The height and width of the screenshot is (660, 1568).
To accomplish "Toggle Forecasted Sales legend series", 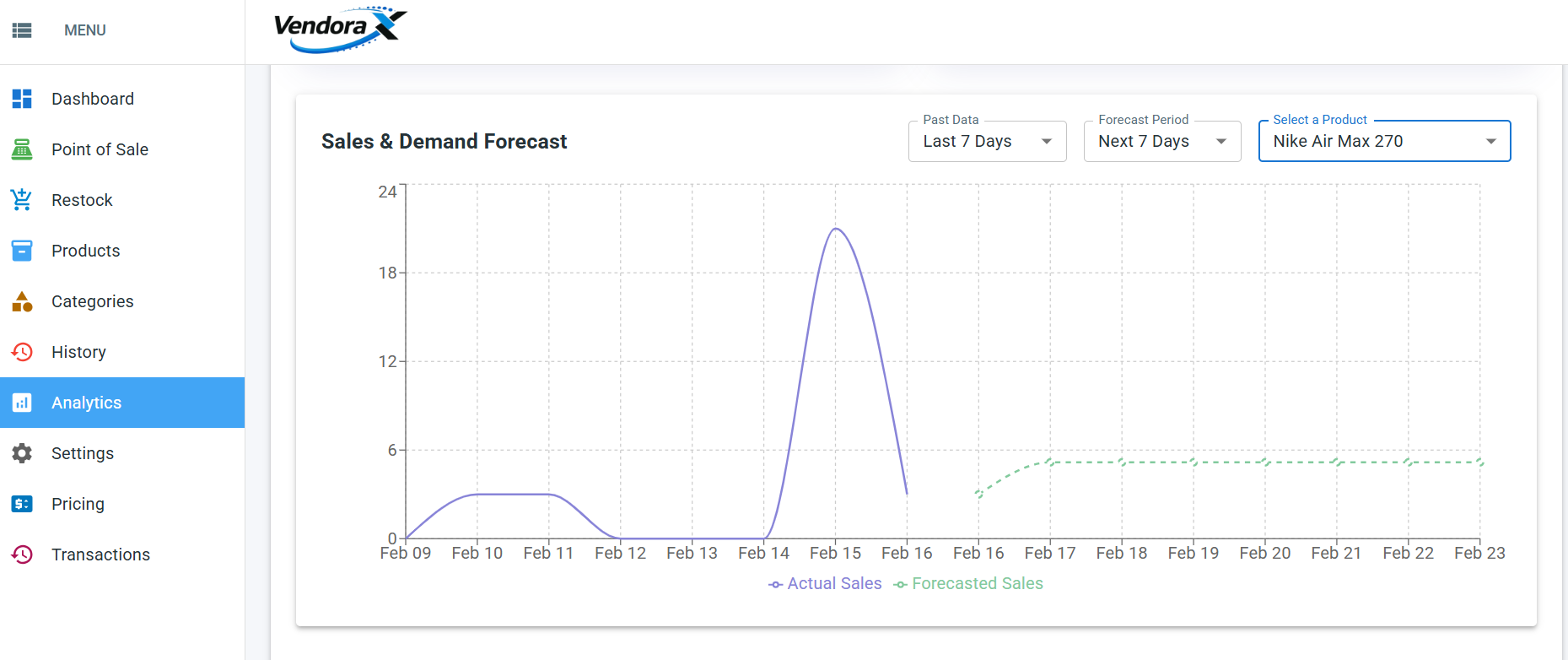I will (968, 583).
